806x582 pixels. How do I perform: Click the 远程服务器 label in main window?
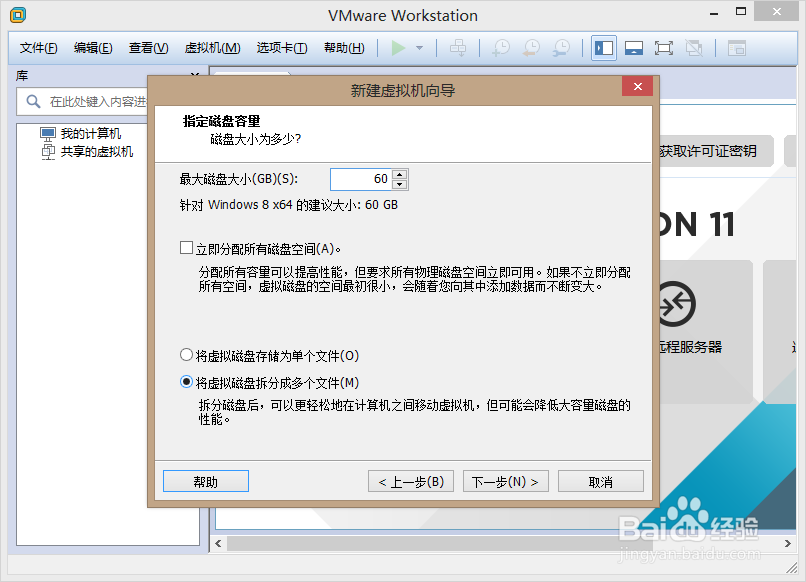pyautogui.click(x=690, y=347)
